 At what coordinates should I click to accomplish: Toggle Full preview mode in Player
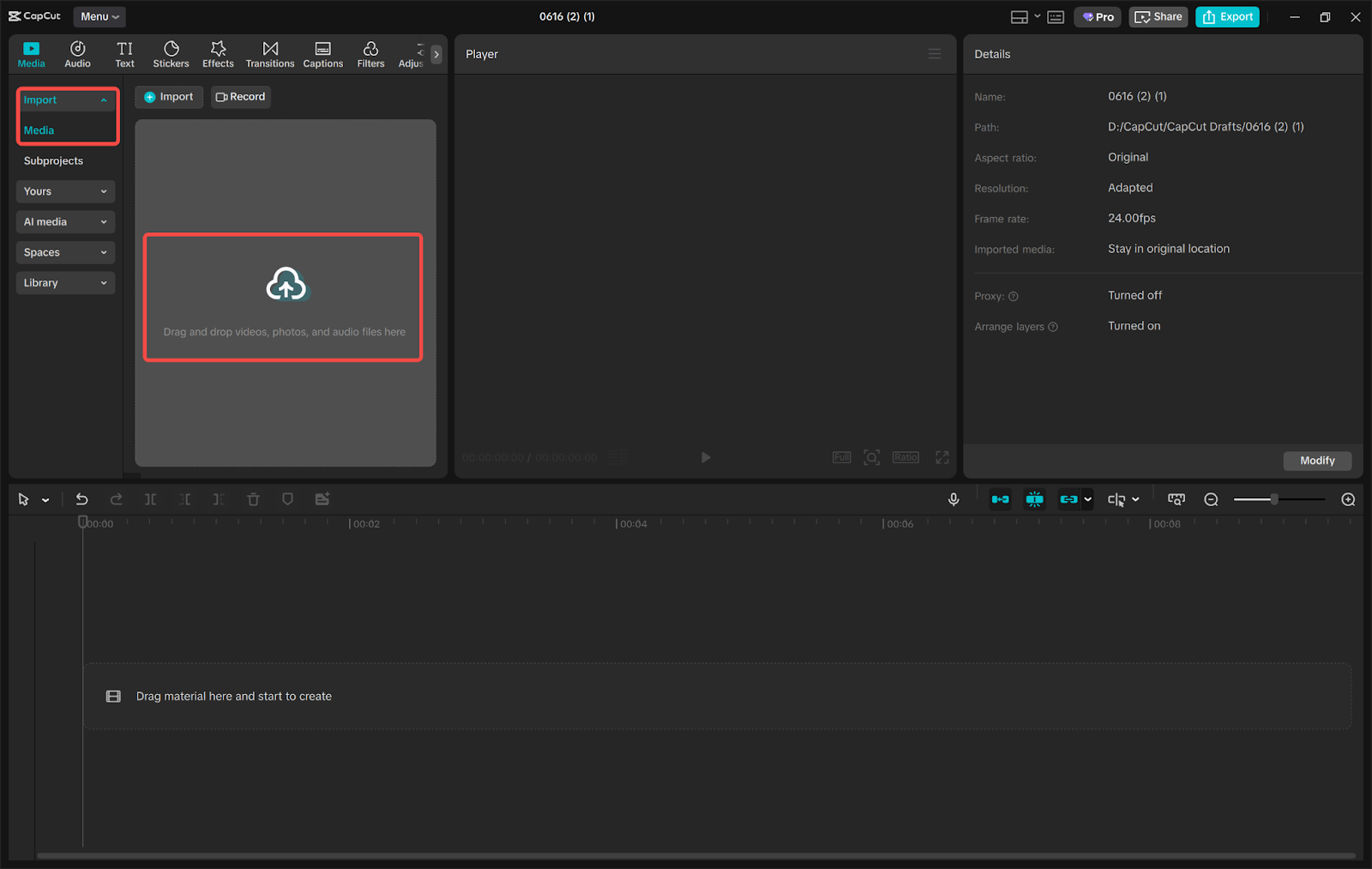pyautogui.click(x=842, y=457)
